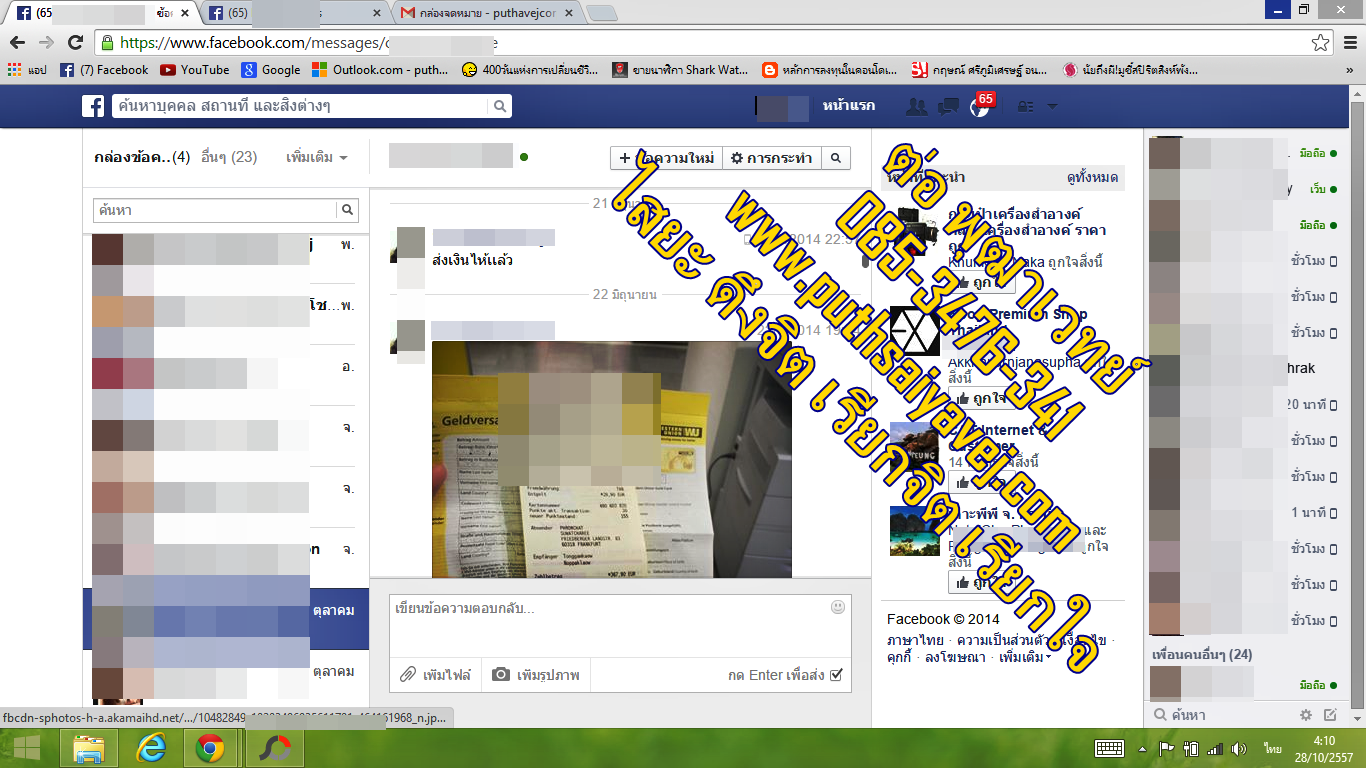Viewport: 1366px width, 768px height.
Task: Open the YouTube bookmark
Action: [x=194, y=70]
